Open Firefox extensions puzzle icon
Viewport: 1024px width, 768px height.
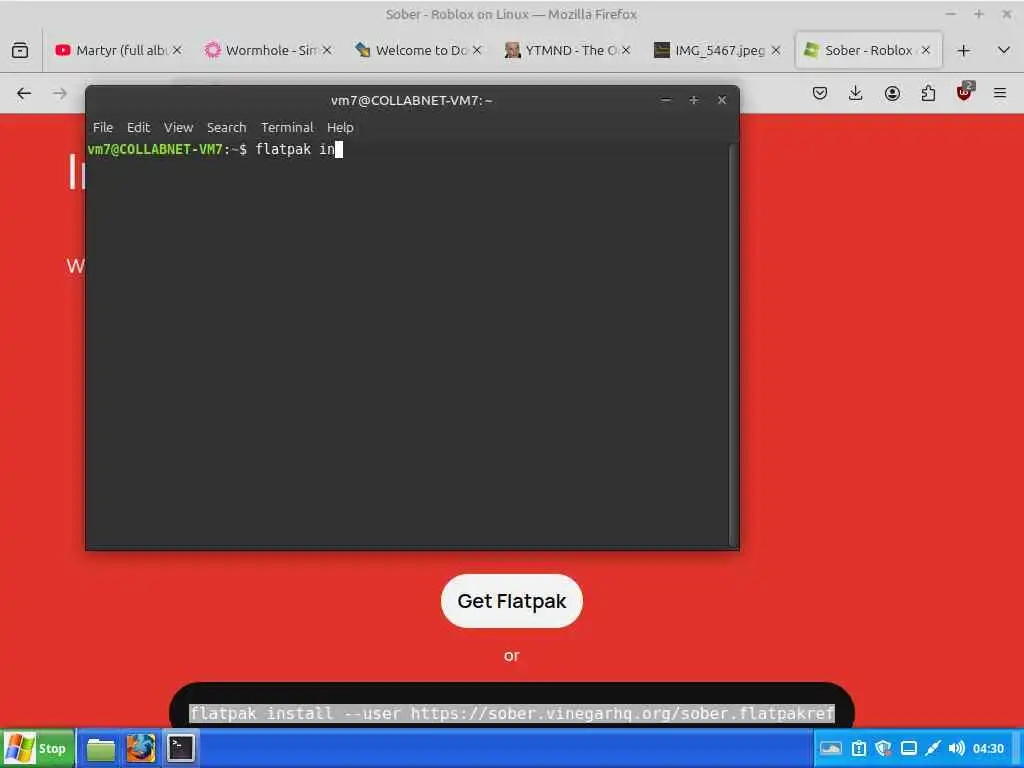[x=928, y=93]
